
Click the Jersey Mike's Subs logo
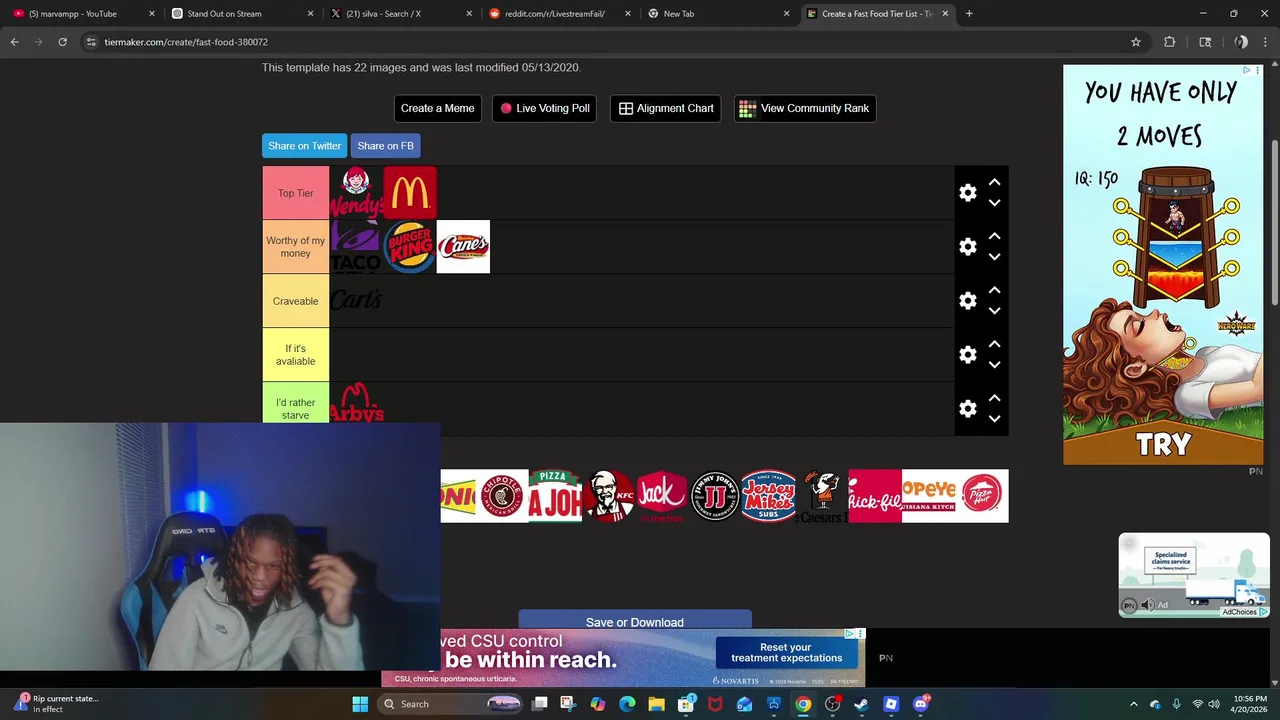(x=768, y=496)
